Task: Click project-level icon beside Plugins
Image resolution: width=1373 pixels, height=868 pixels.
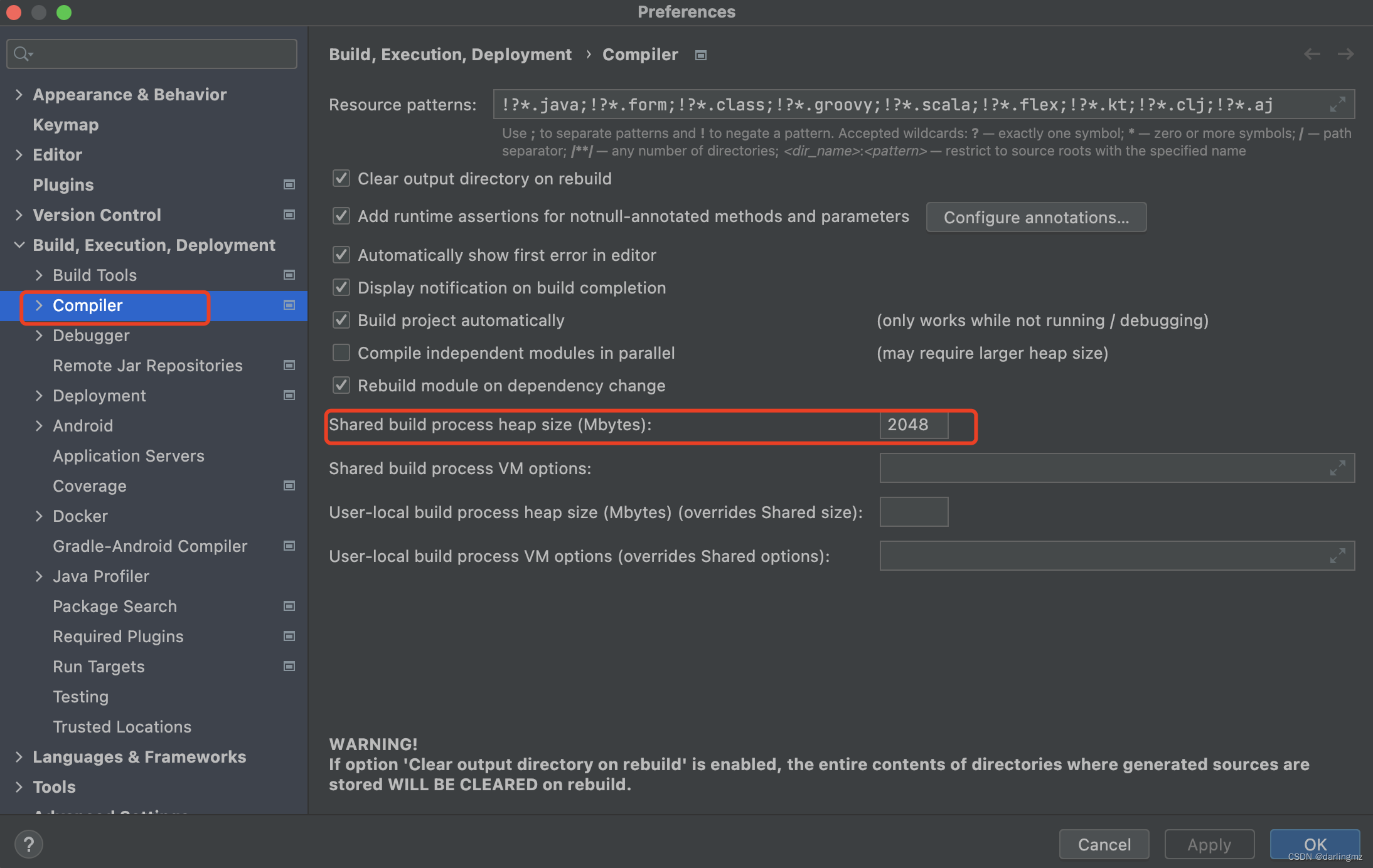Action: tap(289, 185)
